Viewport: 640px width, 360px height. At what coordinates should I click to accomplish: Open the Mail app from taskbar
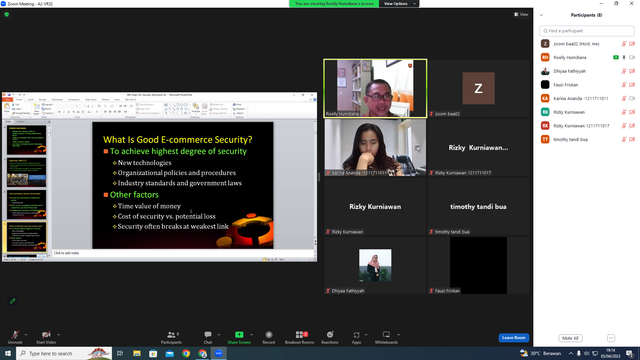pos(169,353)
